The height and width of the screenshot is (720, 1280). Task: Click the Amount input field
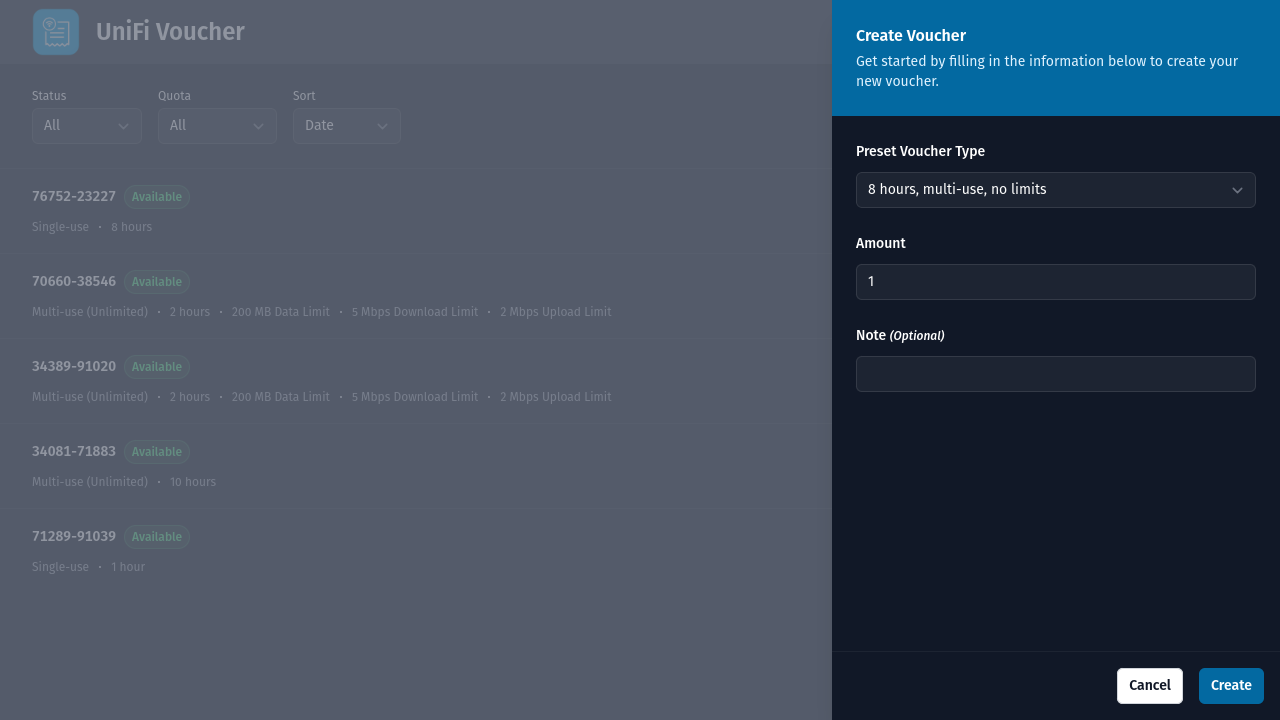pos(1056,281)
